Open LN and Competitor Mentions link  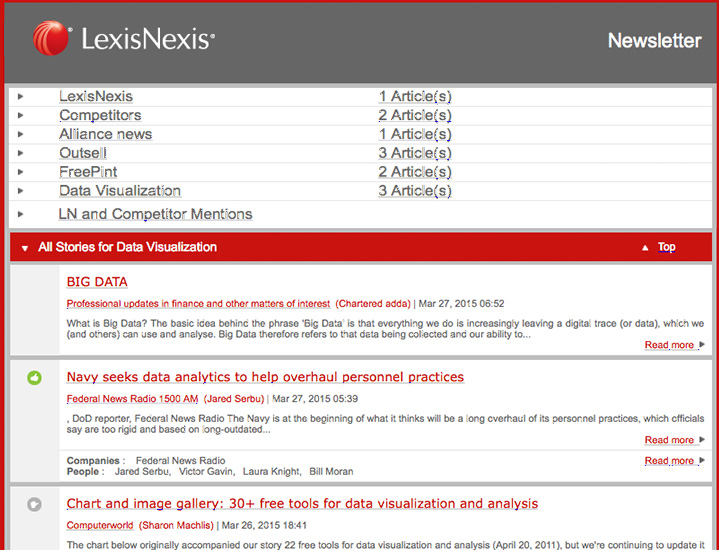(x=155, y=214)
